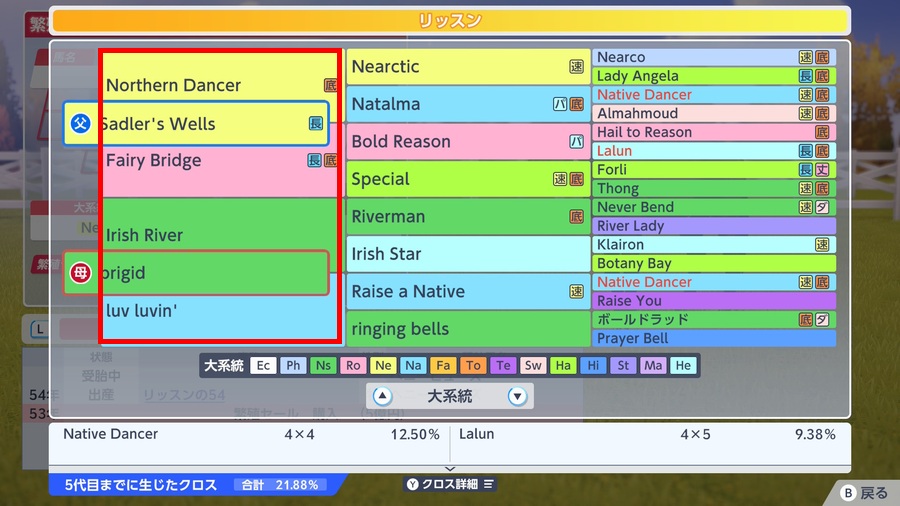Viewport: 900px width, 506px height.
Task: Select ringing bells in the pedigree
Action: [468, 329]
